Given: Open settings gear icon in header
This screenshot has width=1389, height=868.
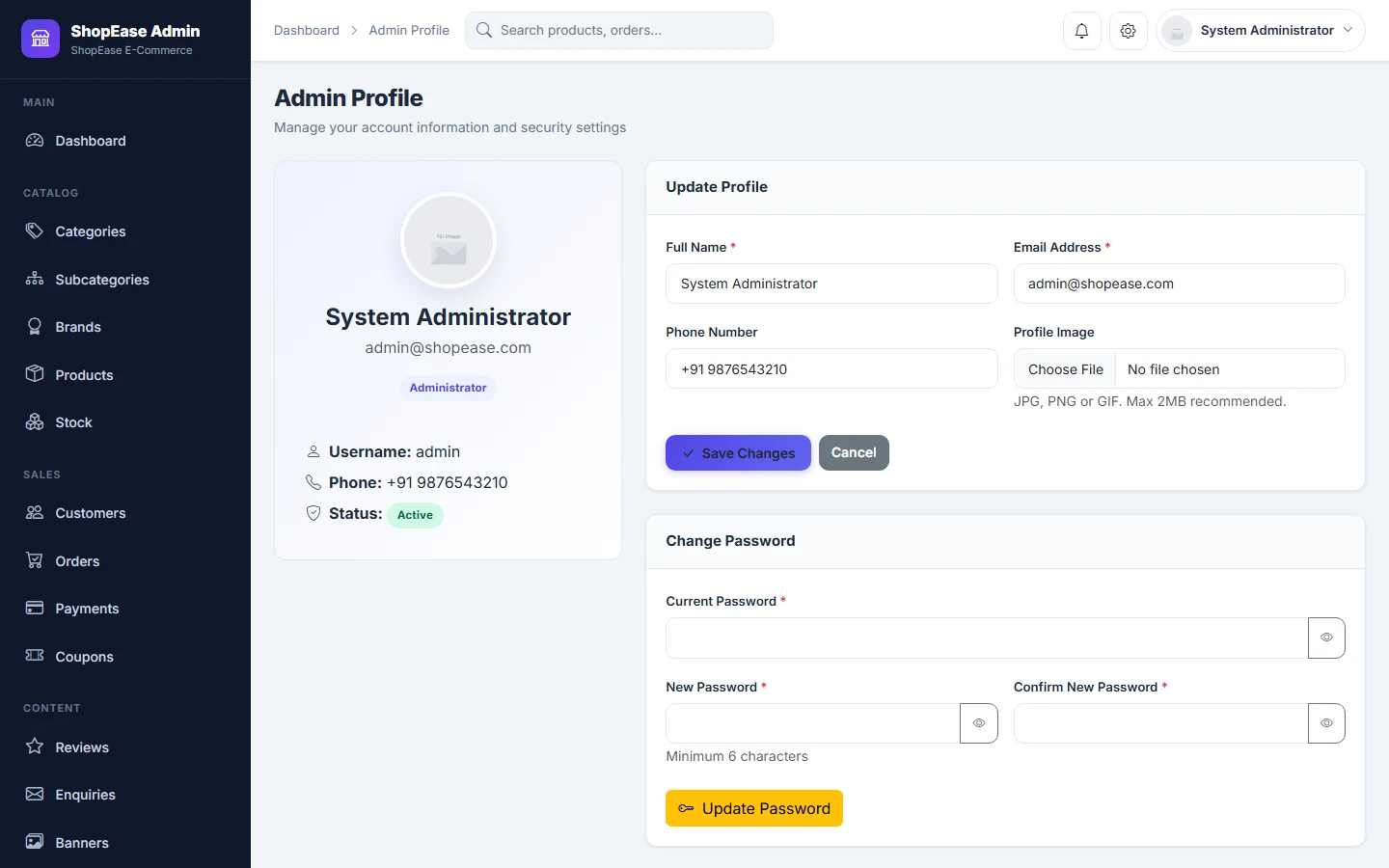Looking at the screenshot, I should tap(1128, 31).
